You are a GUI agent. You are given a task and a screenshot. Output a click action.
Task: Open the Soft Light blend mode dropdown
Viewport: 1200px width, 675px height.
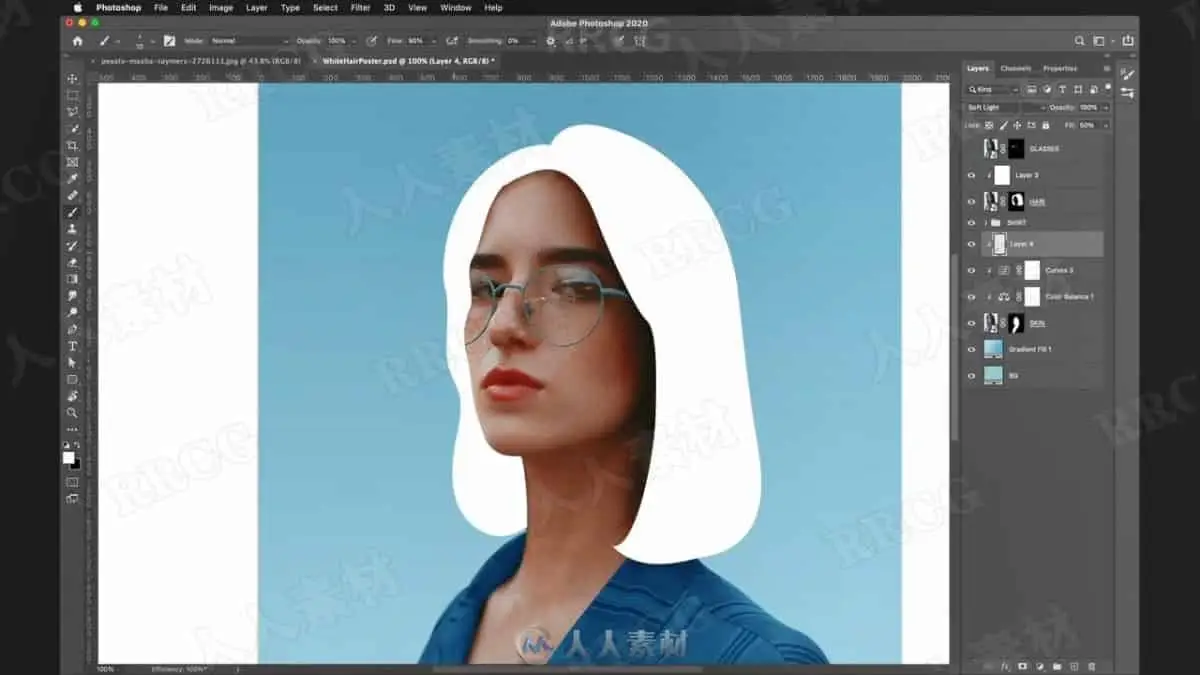tap(1005, 107)
